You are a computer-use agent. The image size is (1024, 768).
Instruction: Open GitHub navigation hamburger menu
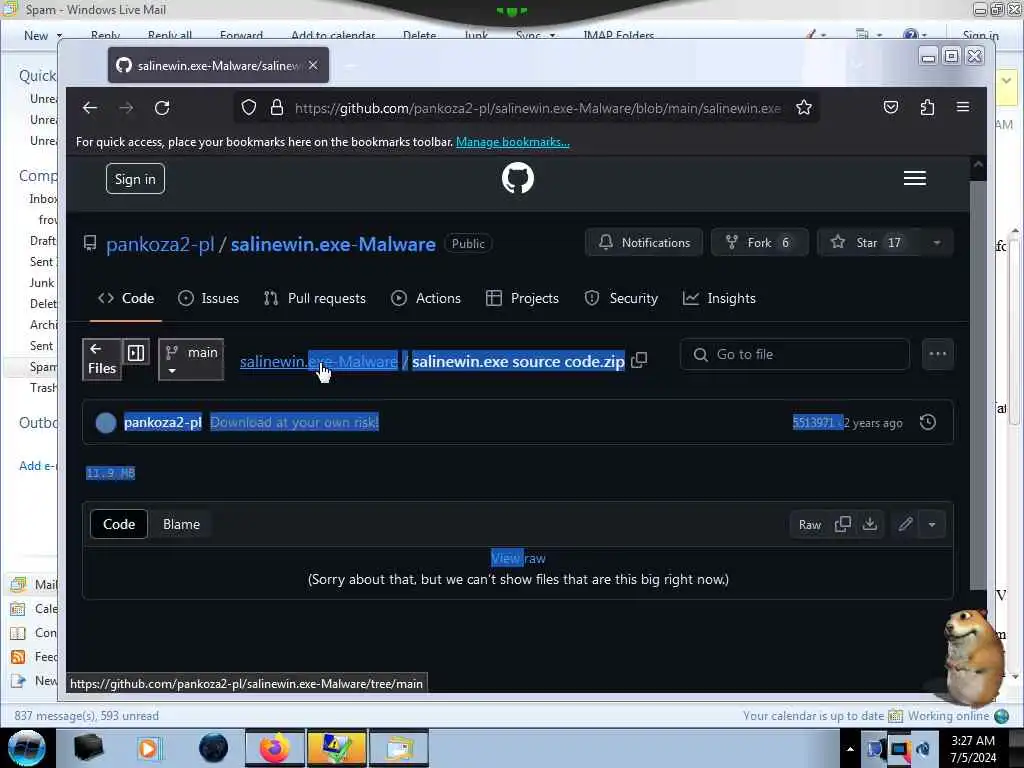[914, 178]
